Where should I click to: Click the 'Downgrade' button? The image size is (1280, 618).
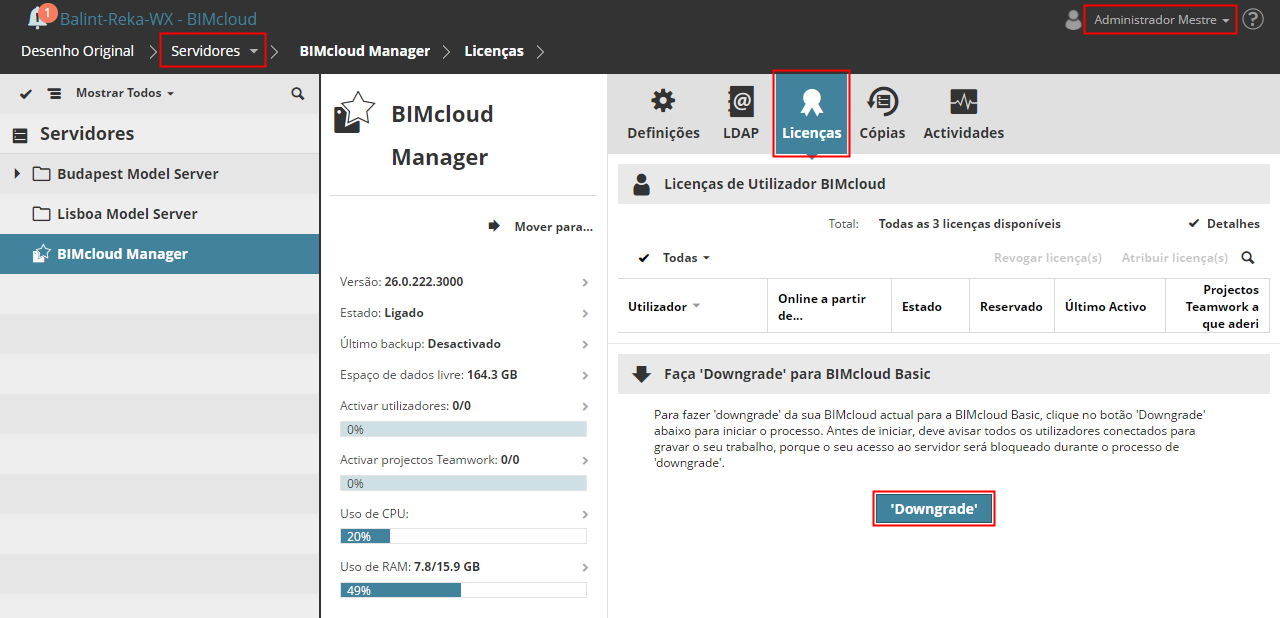tap(934, 509)
